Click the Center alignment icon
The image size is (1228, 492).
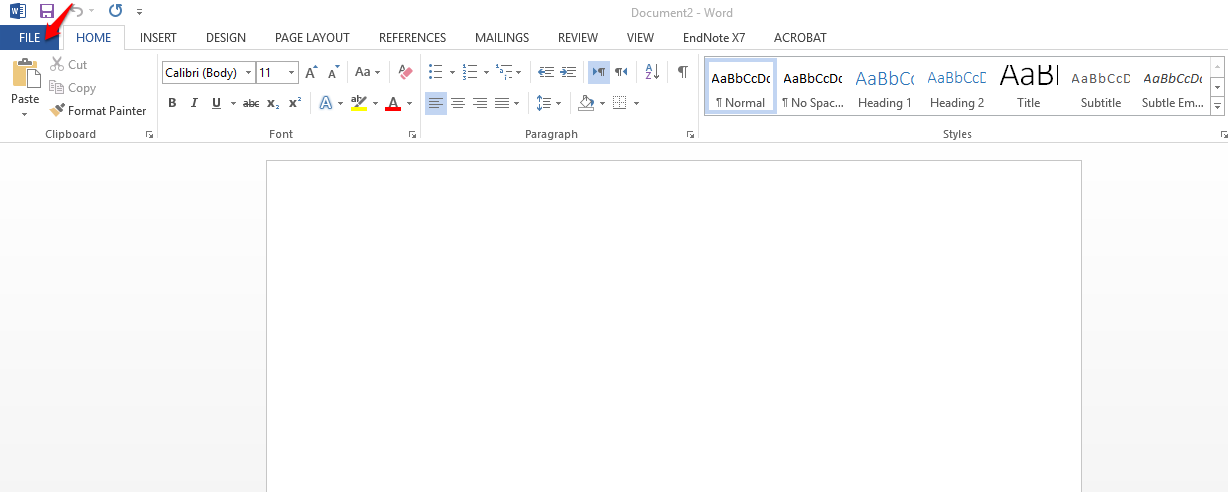point(458,103)
